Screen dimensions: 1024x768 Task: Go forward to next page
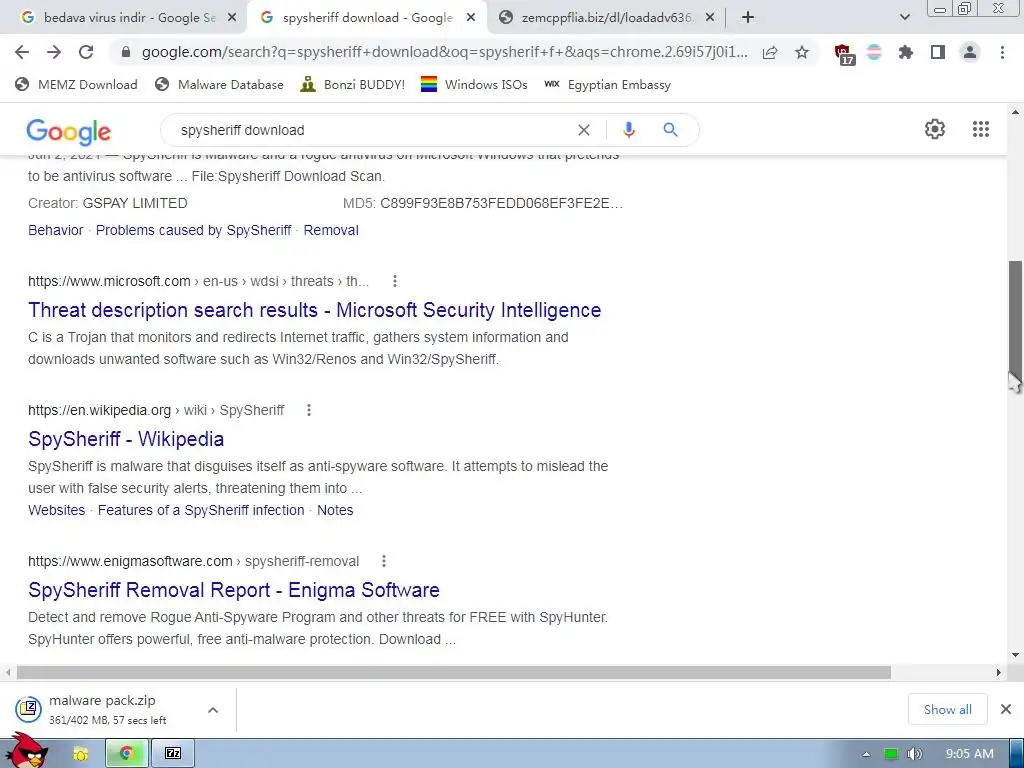(54, 52)
